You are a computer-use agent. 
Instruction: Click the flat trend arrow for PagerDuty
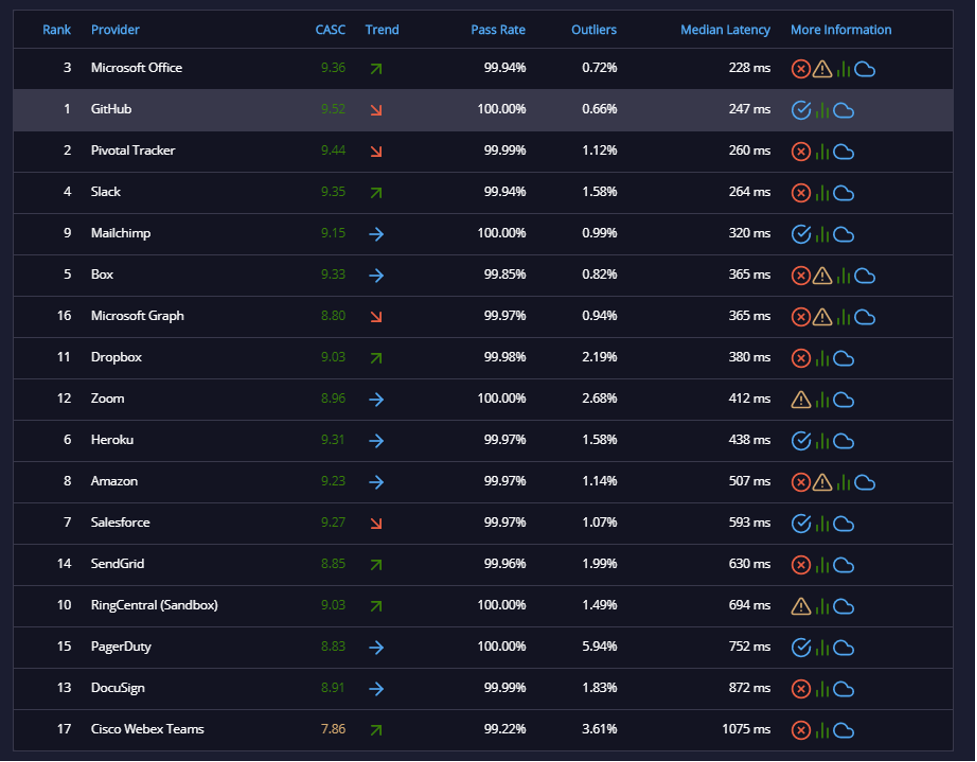(376, 647)
